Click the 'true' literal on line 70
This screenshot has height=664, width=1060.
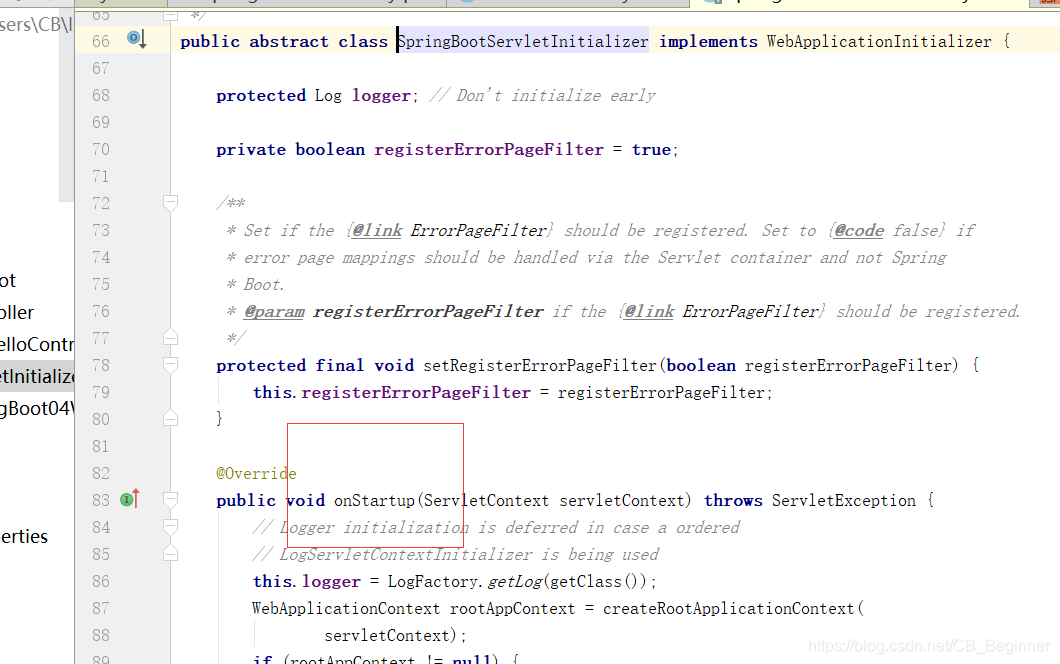(651, 149)
